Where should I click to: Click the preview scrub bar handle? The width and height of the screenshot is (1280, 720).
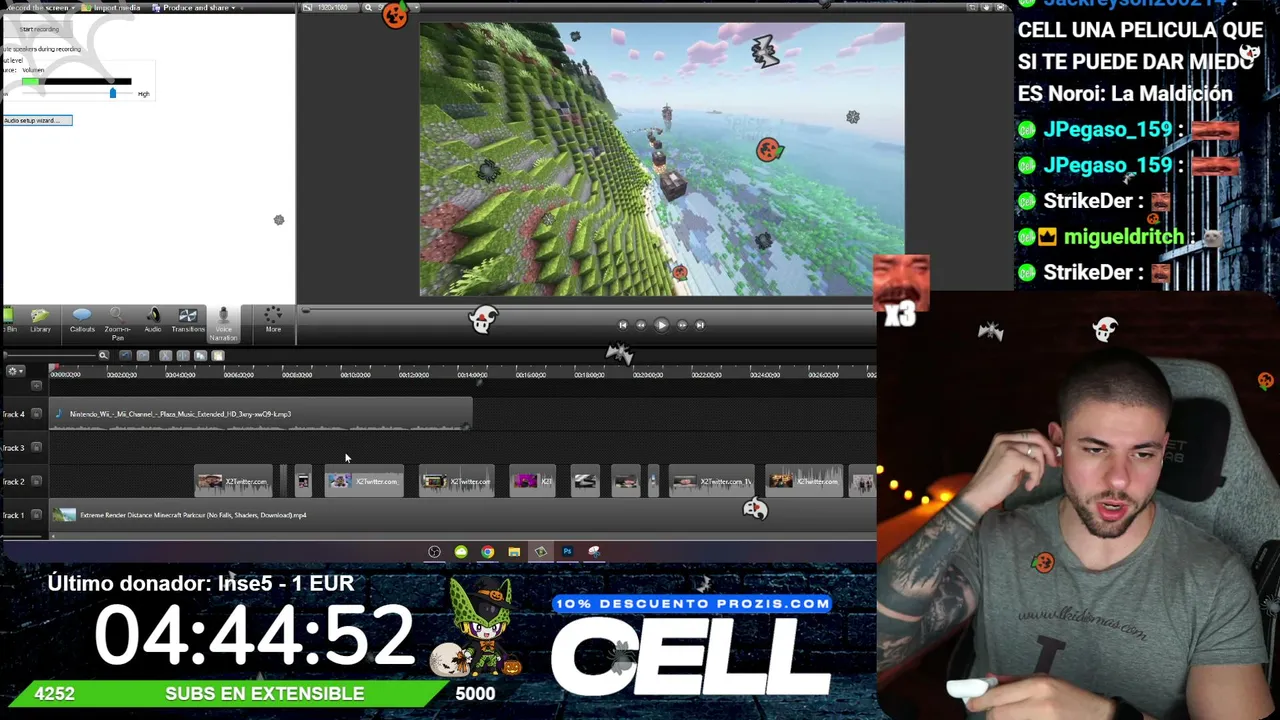[x=306, y=311]
